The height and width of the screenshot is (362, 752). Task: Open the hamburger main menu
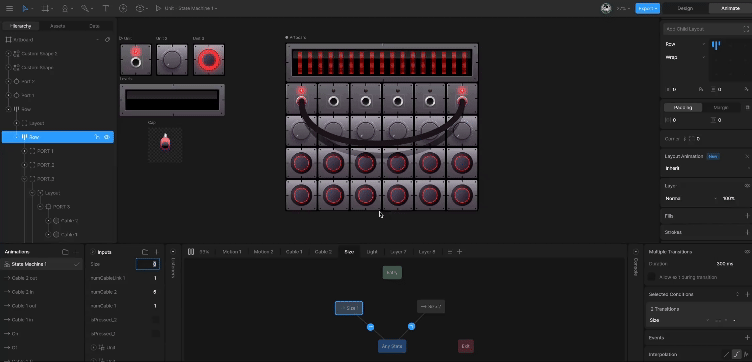coord(9,8)
